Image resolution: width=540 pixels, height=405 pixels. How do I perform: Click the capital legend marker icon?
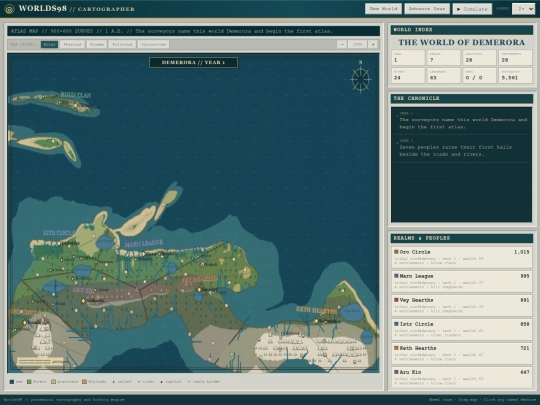[161, 382]
